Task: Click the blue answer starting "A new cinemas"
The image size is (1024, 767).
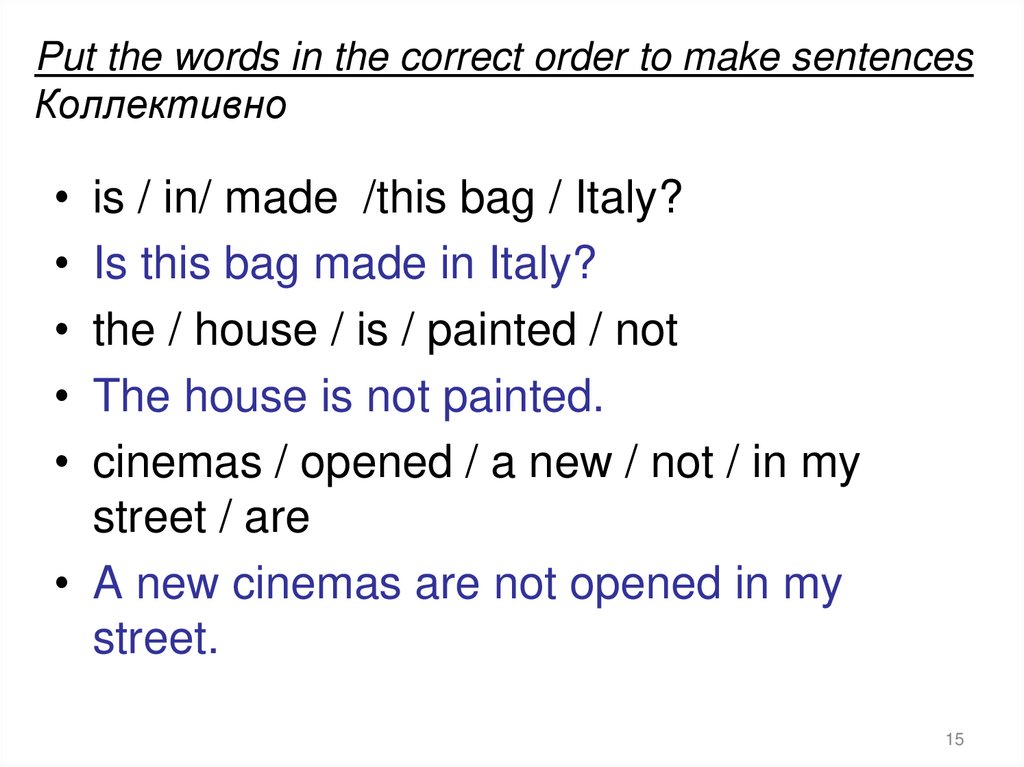Action: 467,584
